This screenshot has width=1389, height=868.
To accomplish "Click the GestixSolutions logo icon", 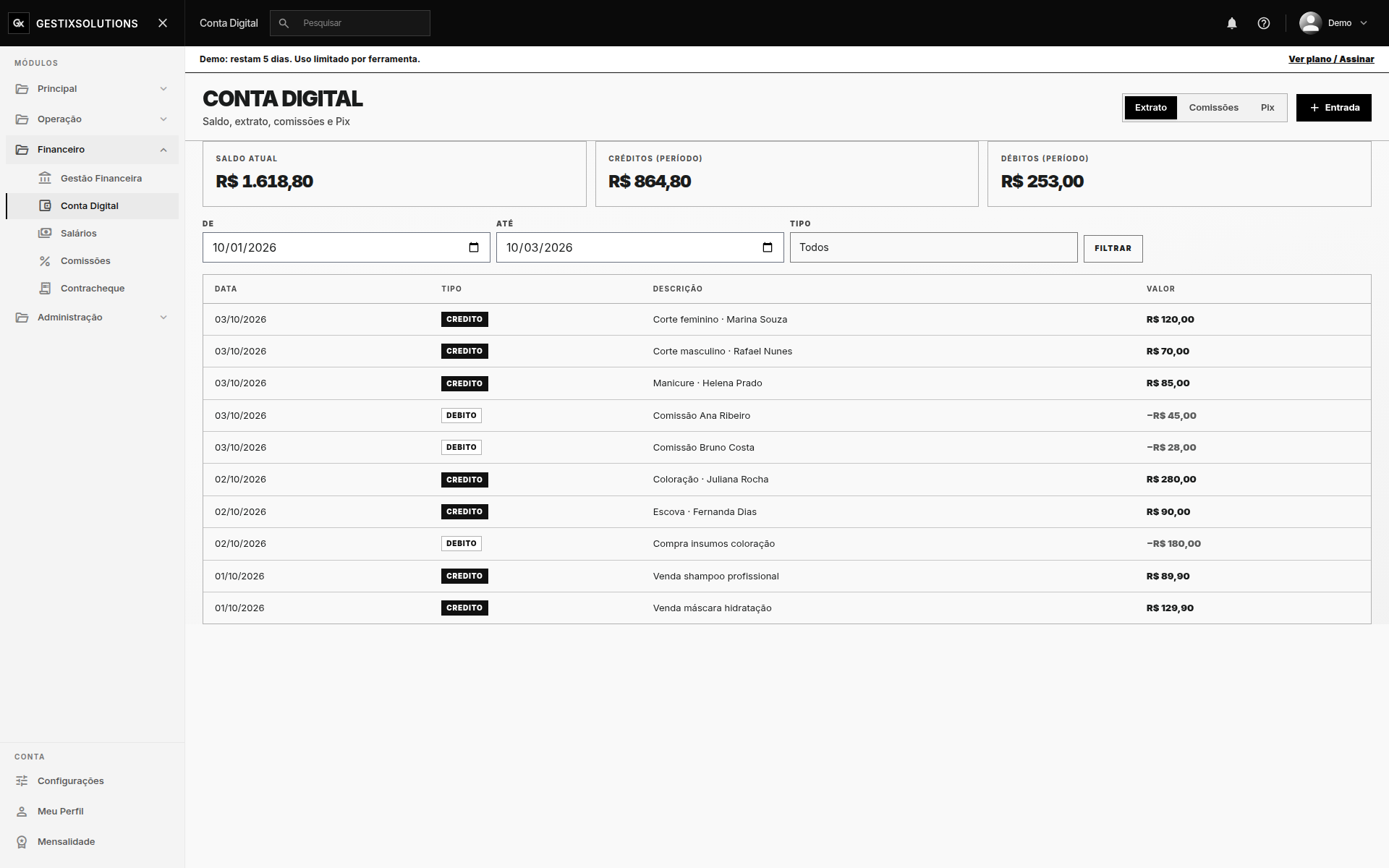I will click(x=19, y=23).
